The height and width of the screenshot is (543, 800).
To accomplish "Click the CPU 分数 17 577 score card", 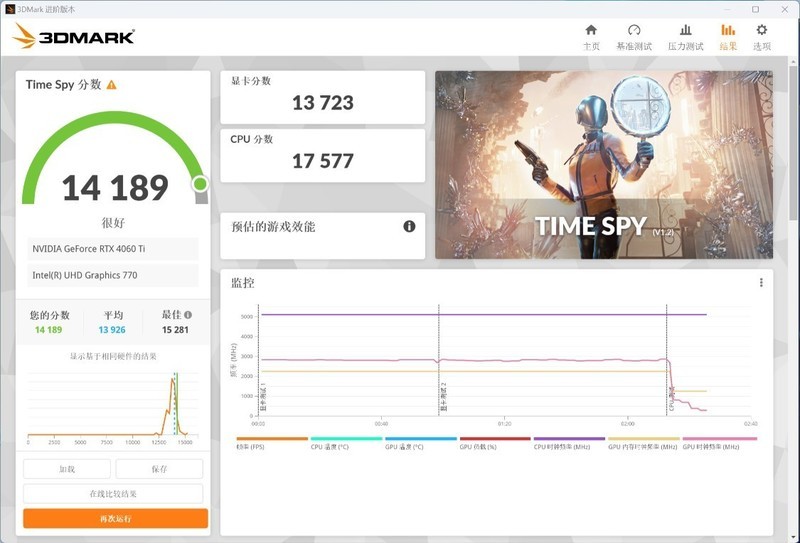I will 322,156.
